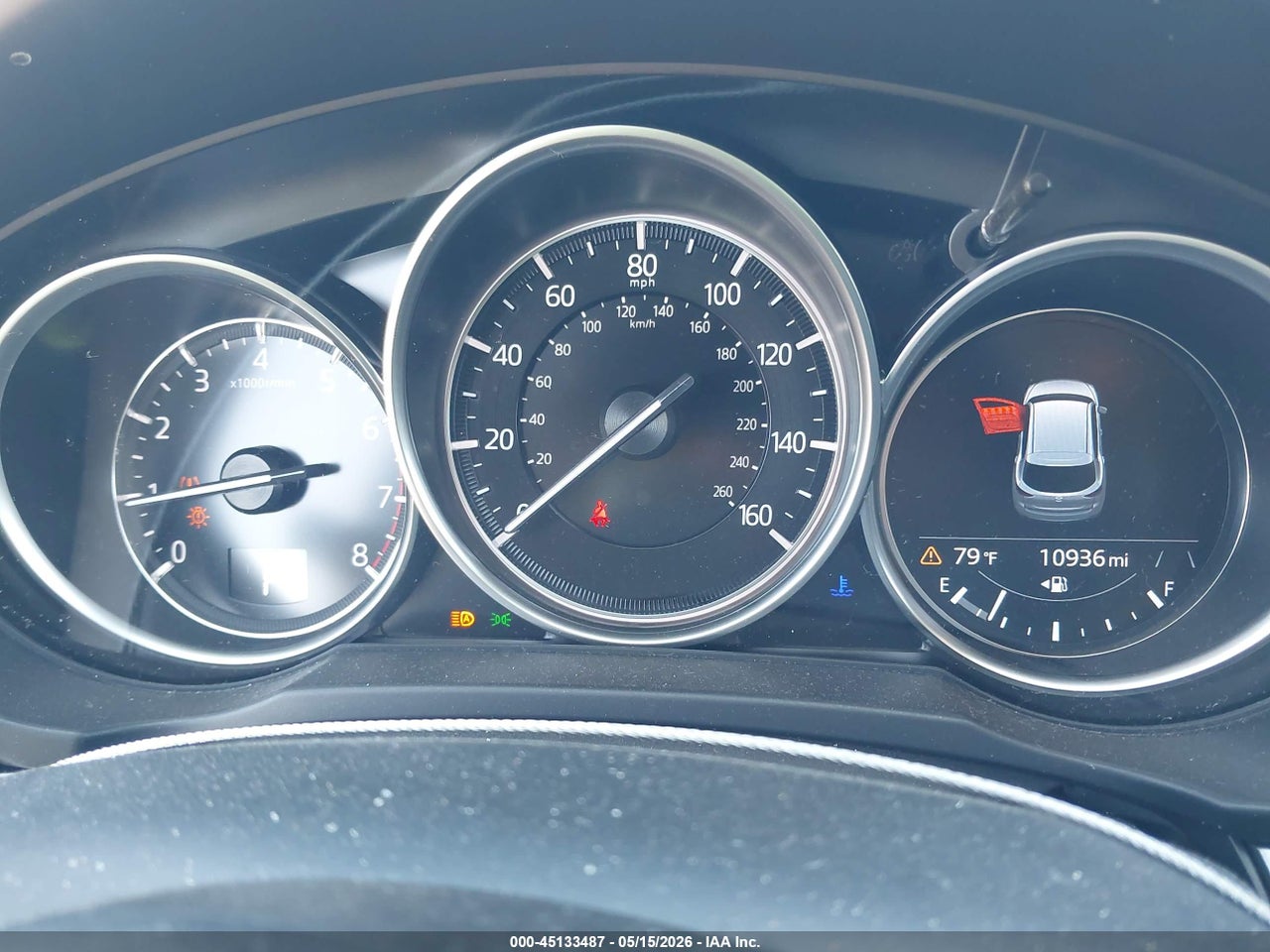The image size is (1270, 952).
Task: Tap the green parking lights indicator
Action: pyautogui.click(x=500, y=620)
